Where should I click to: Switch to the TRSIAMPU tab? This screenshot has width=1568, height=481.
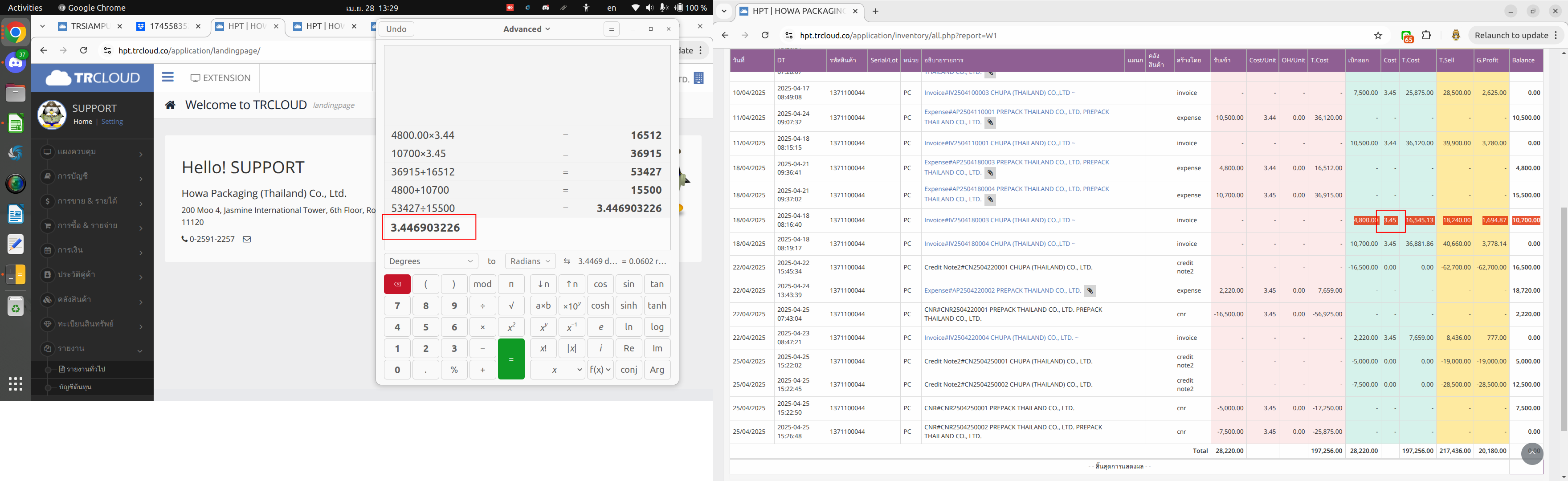coord(90,26)
